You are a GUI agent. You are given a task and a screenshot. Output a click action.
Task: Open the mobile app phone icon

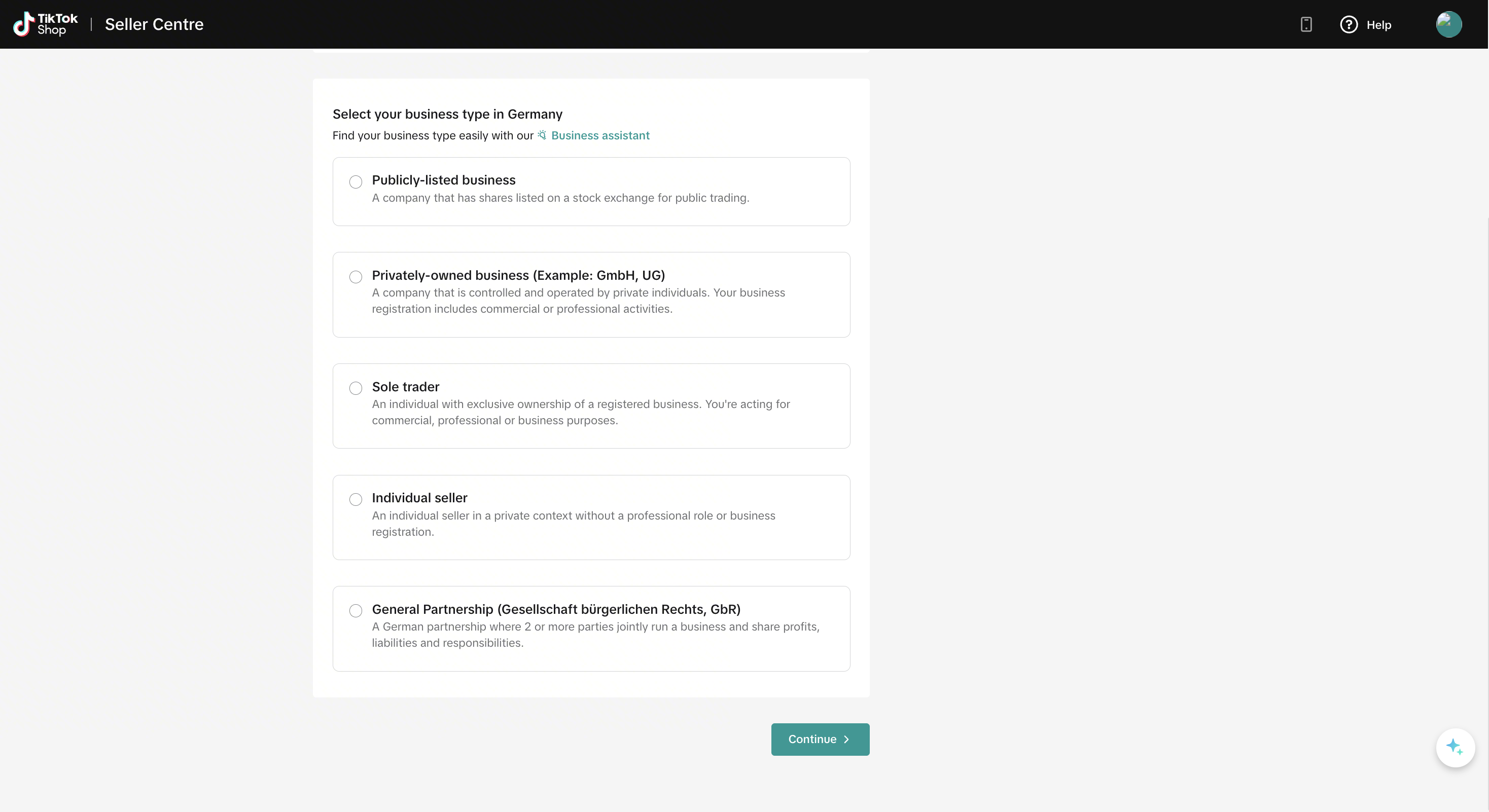pos(1306,24)
